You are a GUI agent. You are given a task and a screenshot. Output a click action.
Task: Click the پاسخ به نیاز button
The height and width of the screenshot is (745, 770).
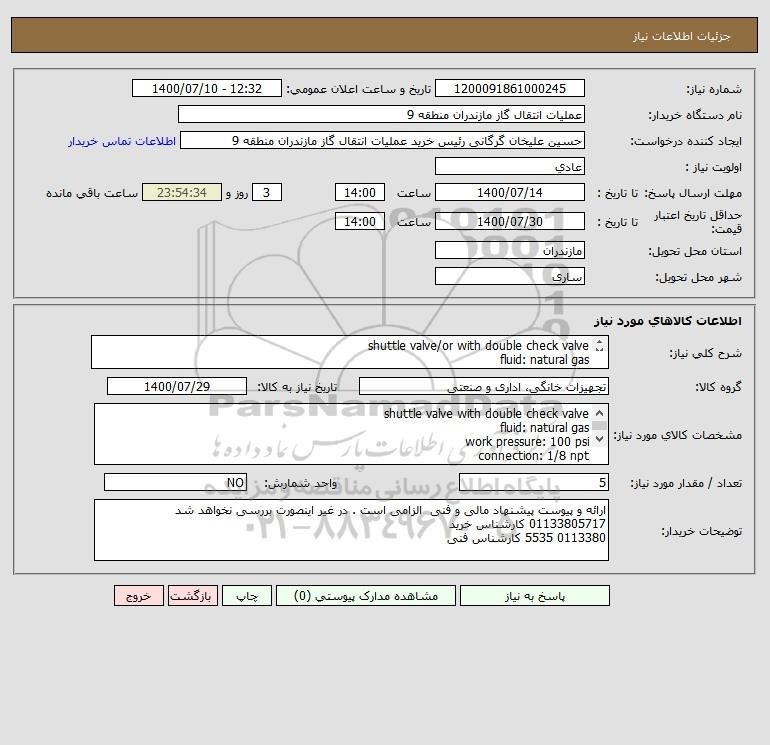tap(535, 596)
